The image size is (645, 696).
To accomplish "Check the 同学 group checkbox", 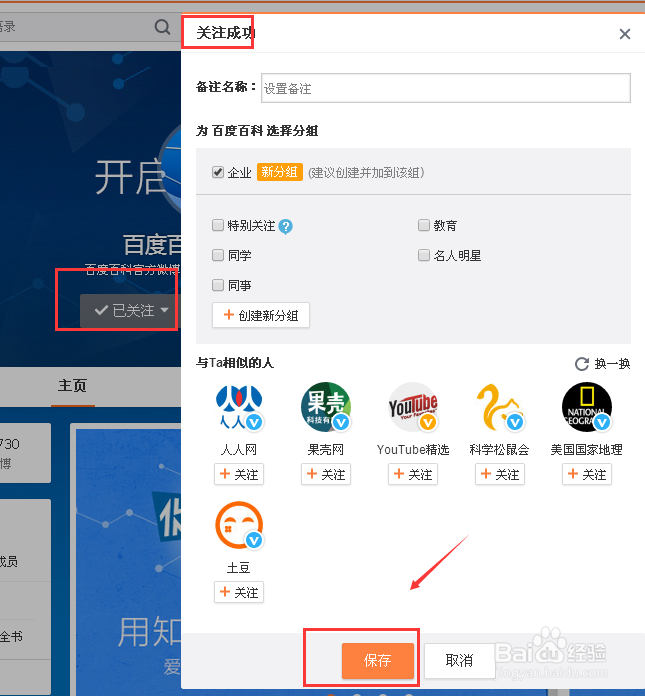I will click(218, 255).
